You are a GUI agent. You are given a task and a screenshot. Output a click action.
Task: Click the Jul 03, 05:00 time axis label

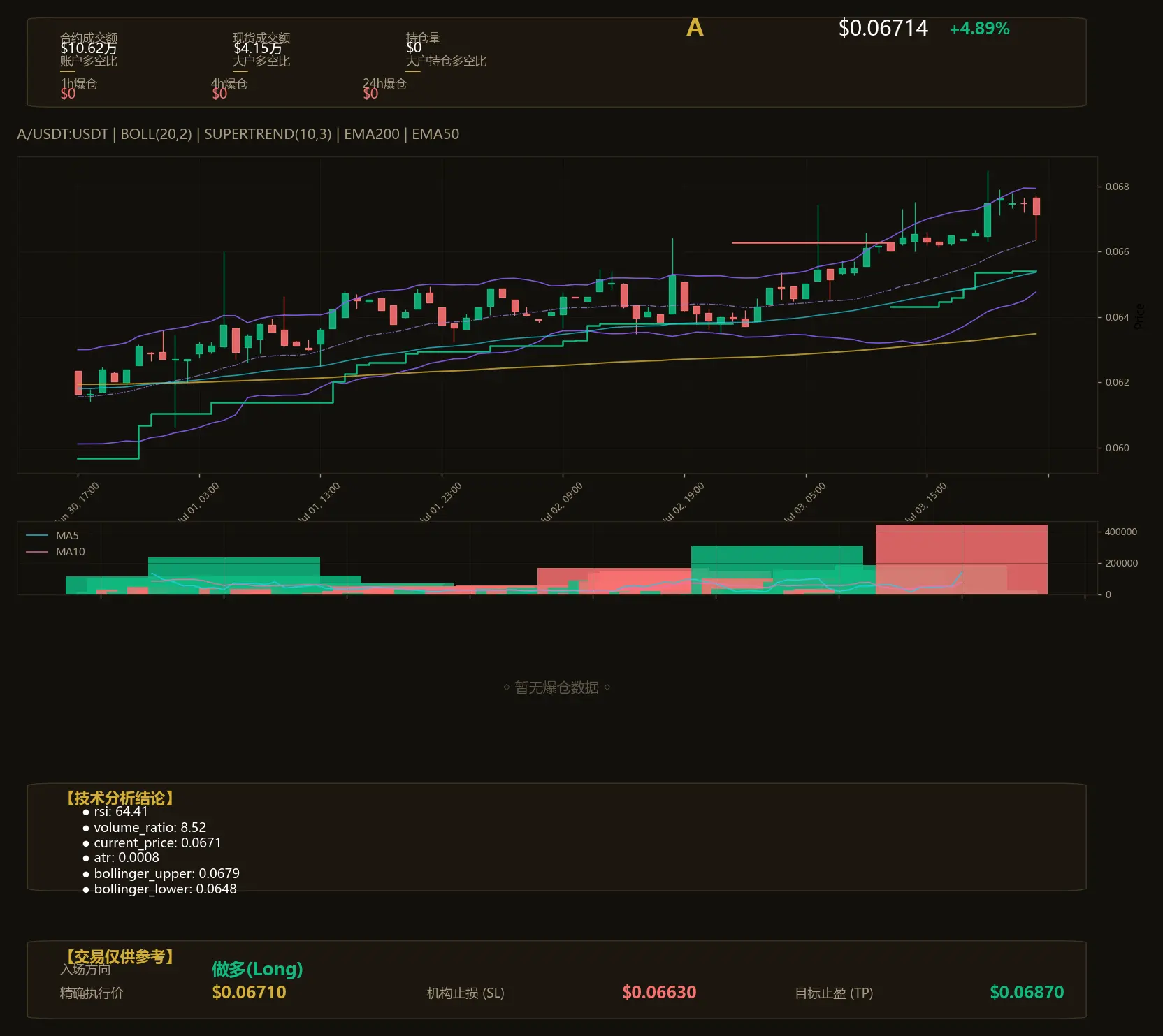coord(804,502)
